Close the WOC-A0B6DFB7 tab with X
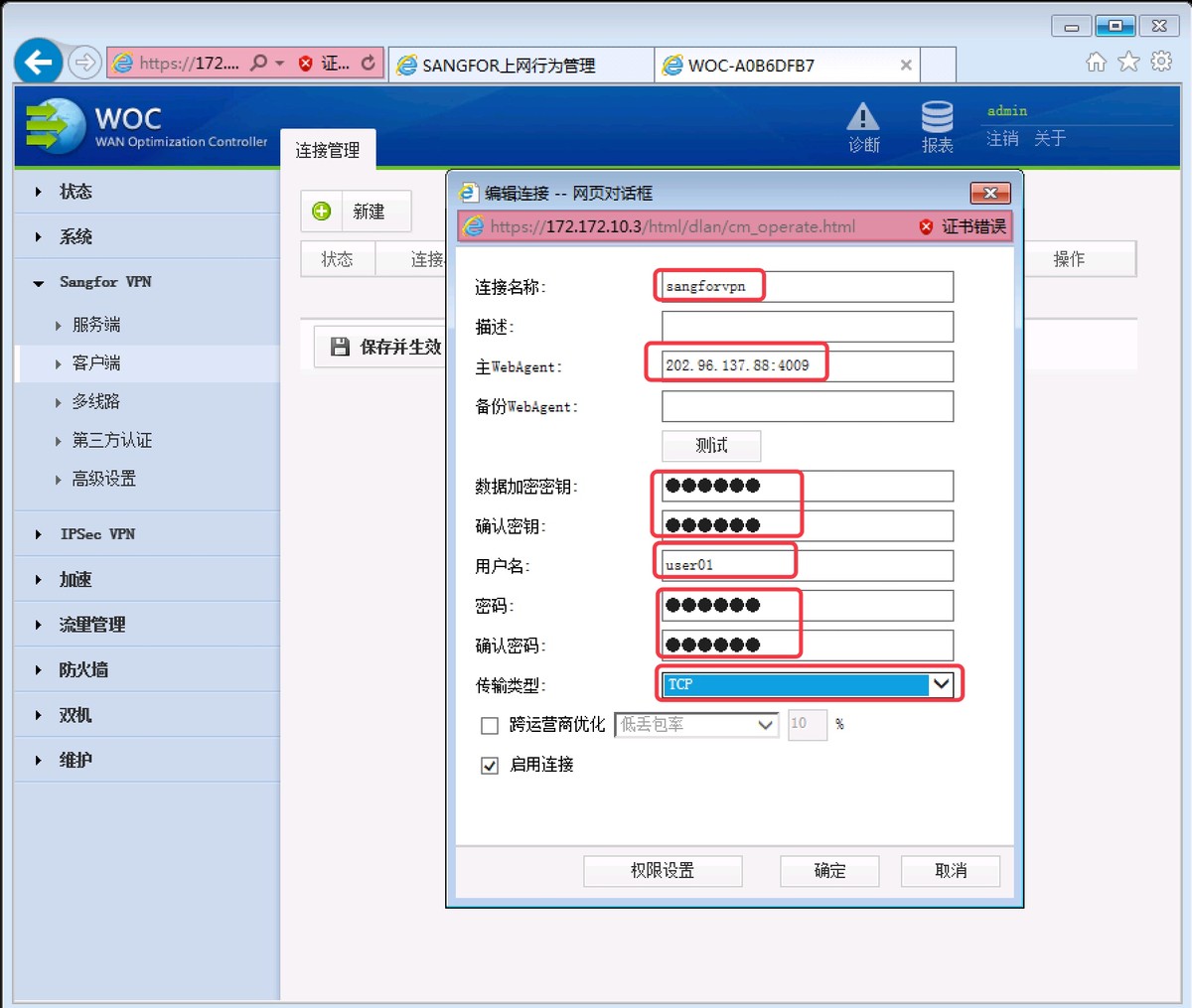Viewport: 1192px width, 1008px height. pos(906,66)
